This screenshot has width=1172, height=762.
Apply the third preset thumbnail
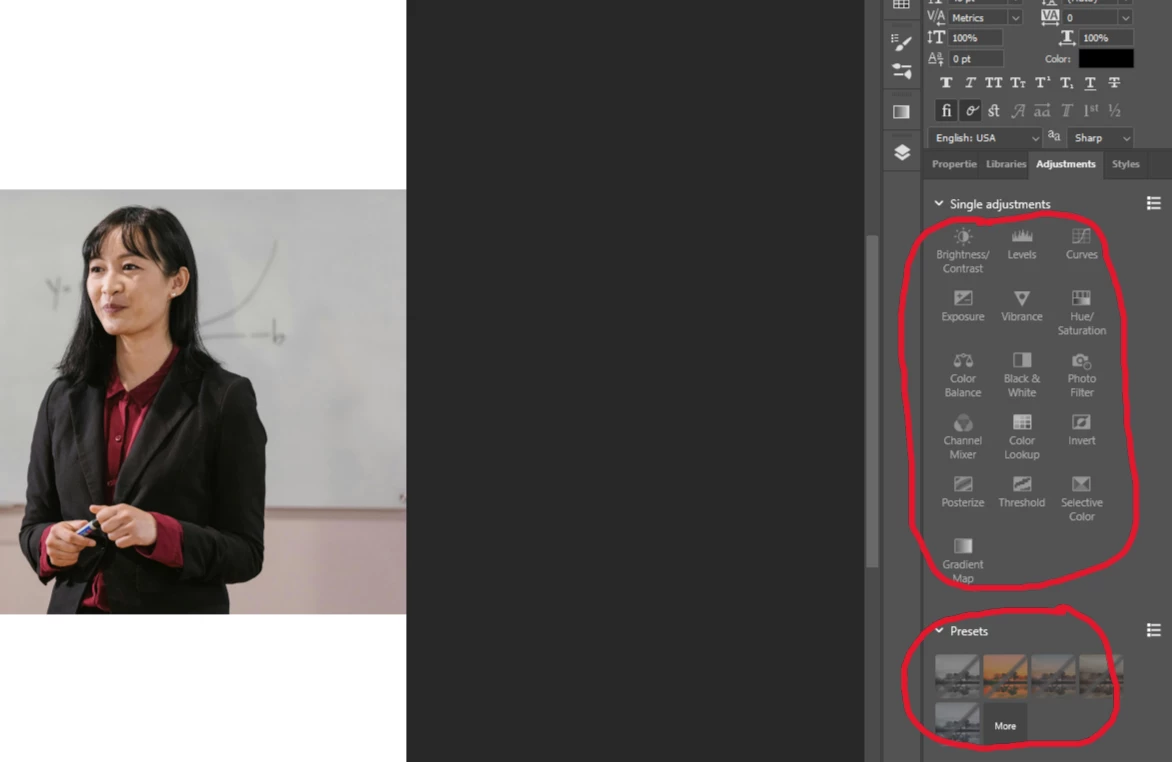point(1053,675)
